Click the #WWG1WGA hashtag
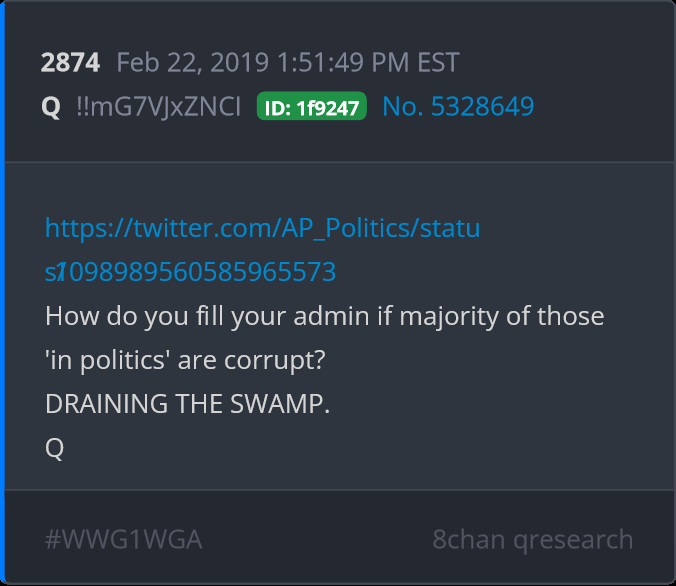The width and height of the screenshot is (676, 586). coord(123,539)
